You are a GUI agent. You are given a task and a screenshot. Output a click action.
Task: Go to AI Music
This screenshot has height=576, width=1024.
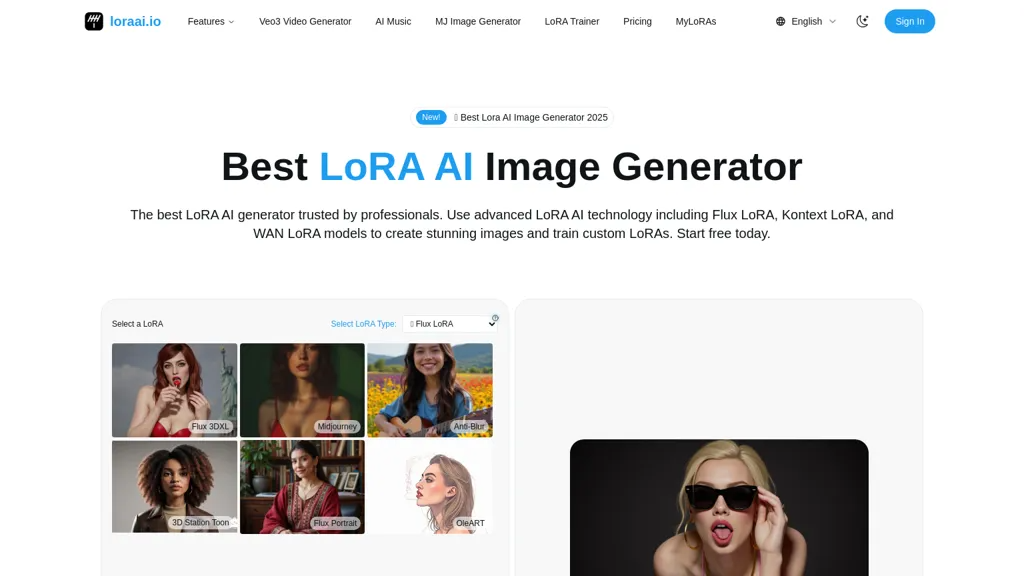(x=393, y=22)
